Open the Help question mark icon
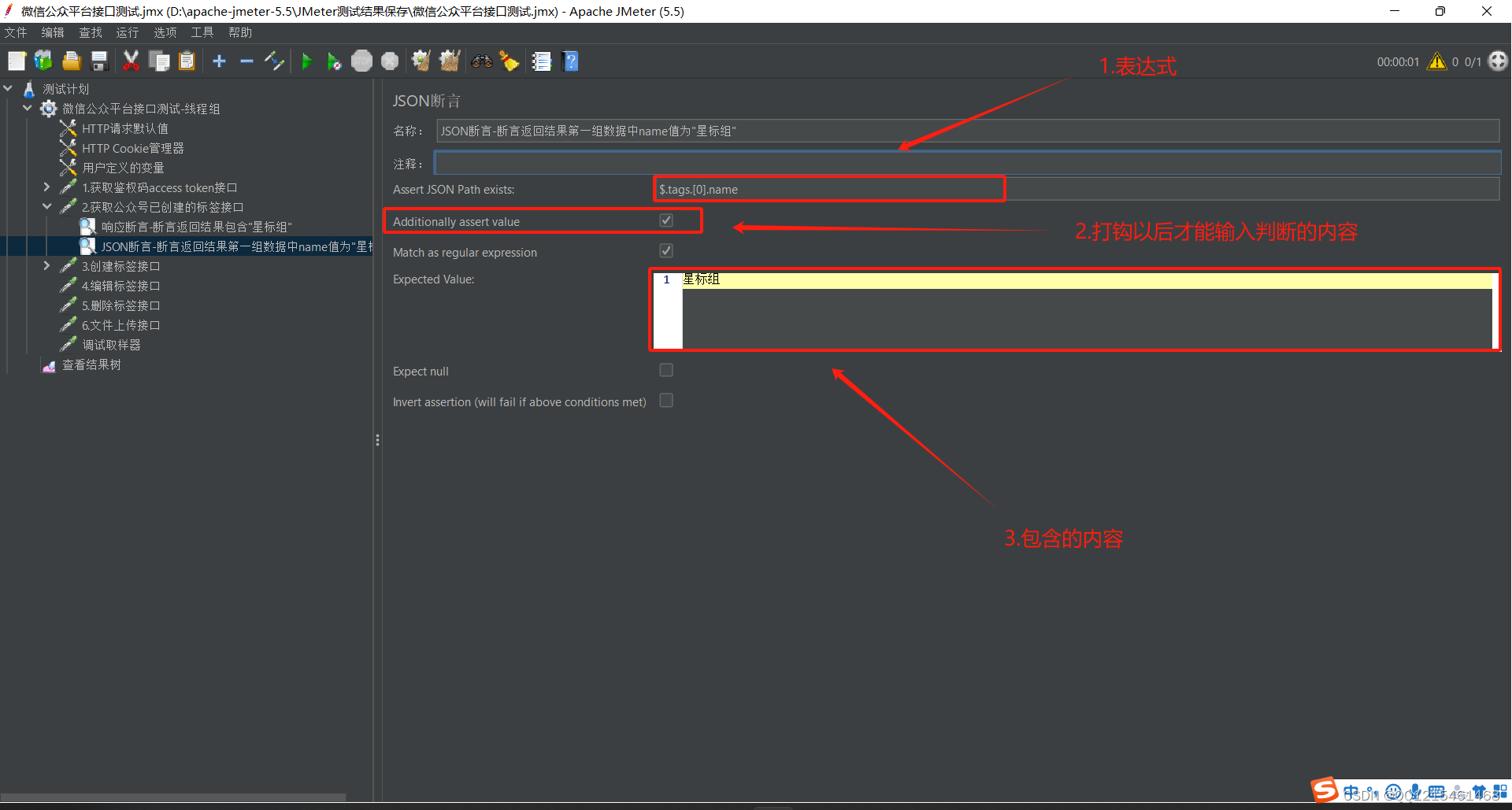 [571, 61]
